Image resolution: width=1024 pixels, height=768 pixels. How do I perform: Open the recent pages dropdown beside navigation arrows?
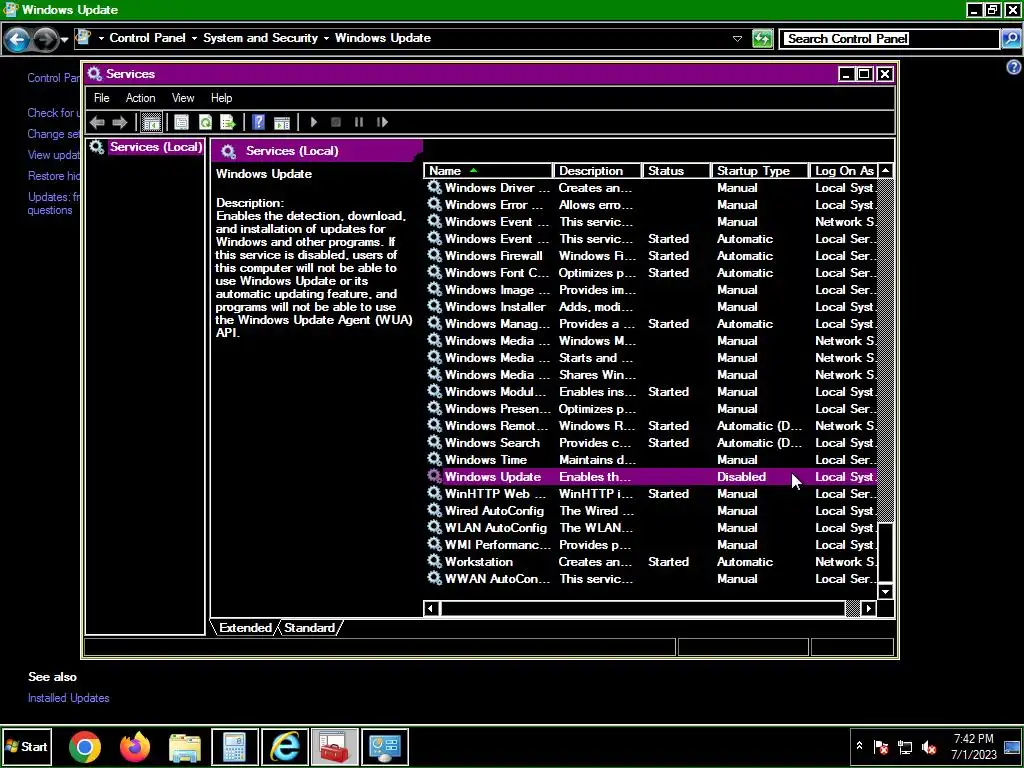(64, 40)
